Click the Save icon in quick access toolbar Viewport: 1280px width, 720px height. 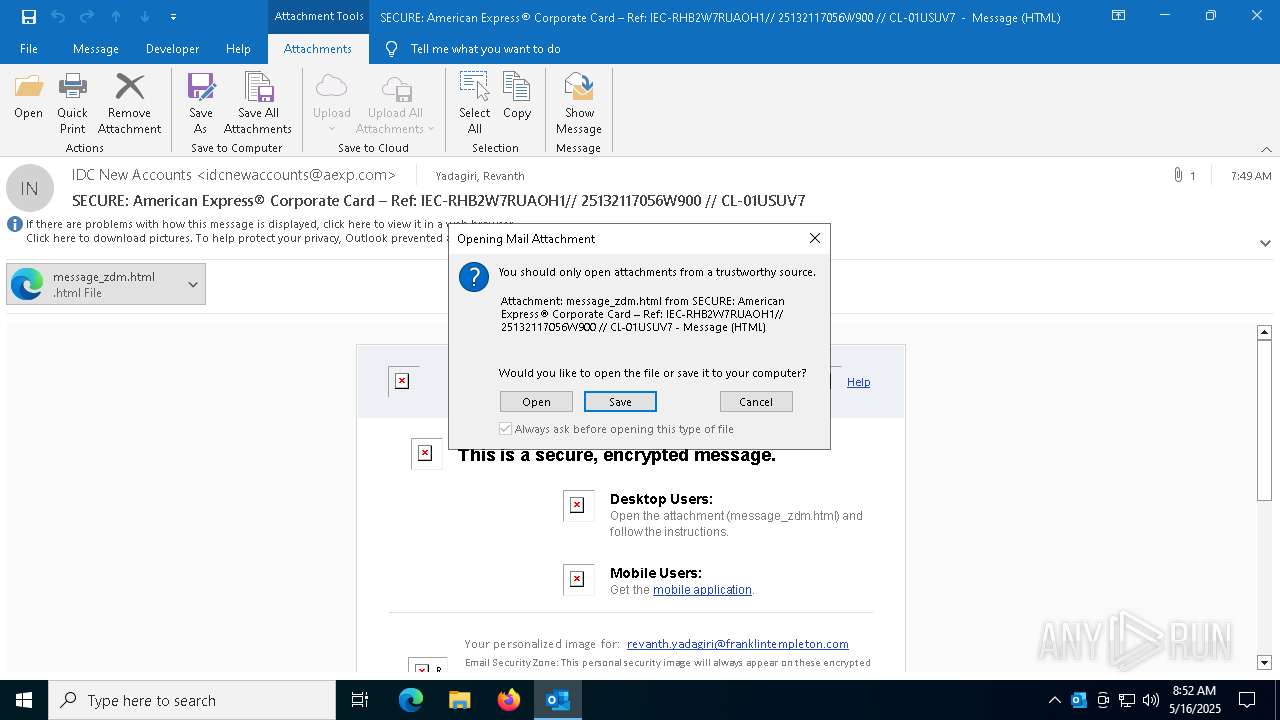(28, 16)
